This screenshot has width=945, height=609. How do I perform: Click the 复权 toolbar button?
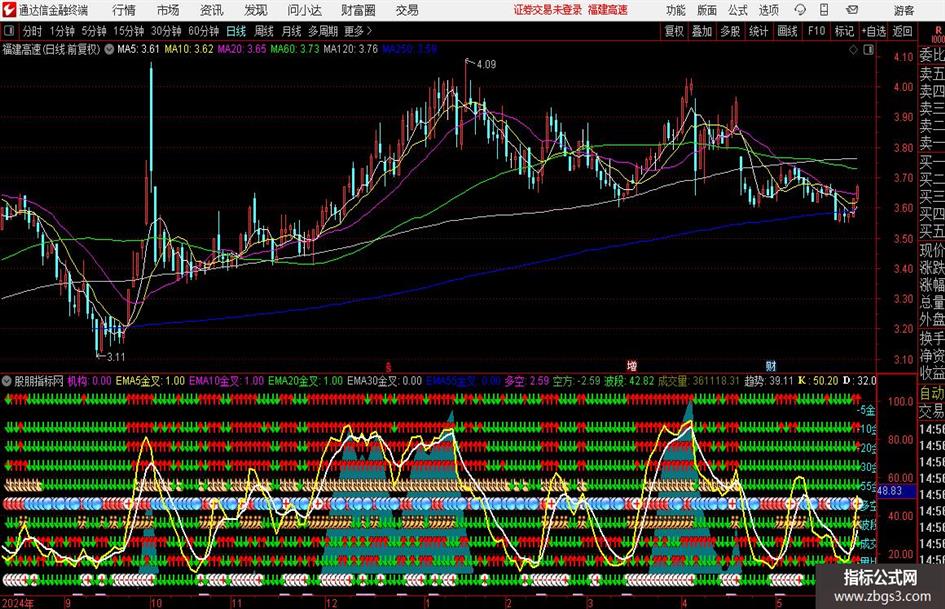pyautogui.click(x=674, y=31)
